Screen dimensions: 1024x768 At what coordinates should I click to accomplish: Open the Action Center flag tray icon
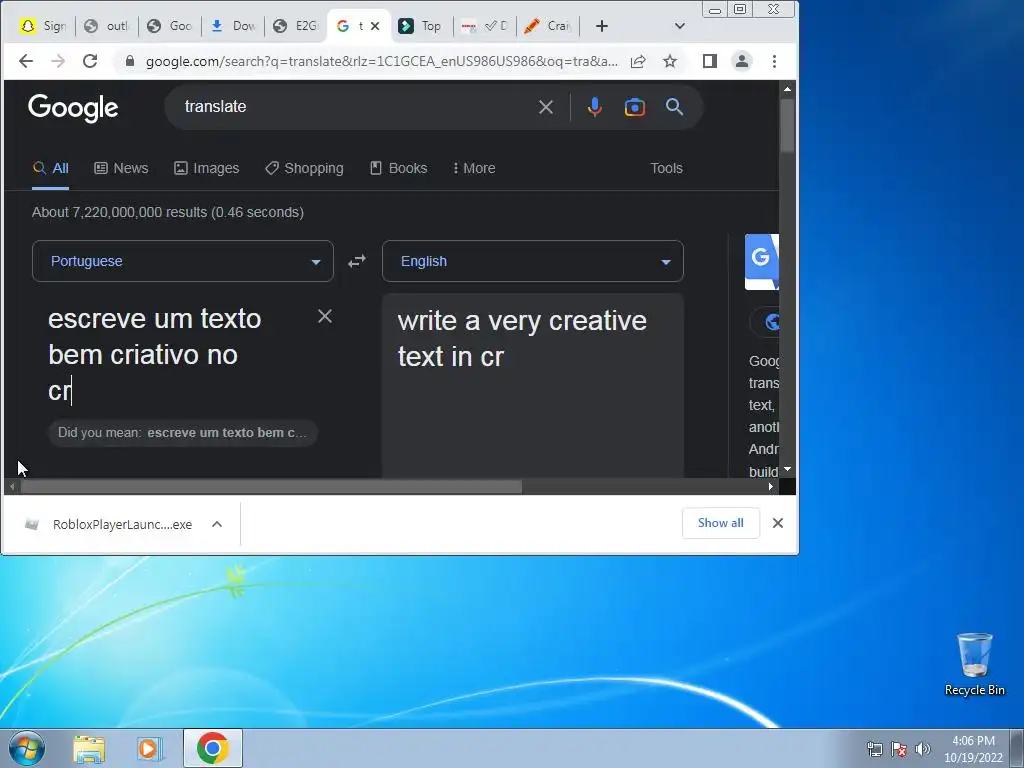pos(899,749)
